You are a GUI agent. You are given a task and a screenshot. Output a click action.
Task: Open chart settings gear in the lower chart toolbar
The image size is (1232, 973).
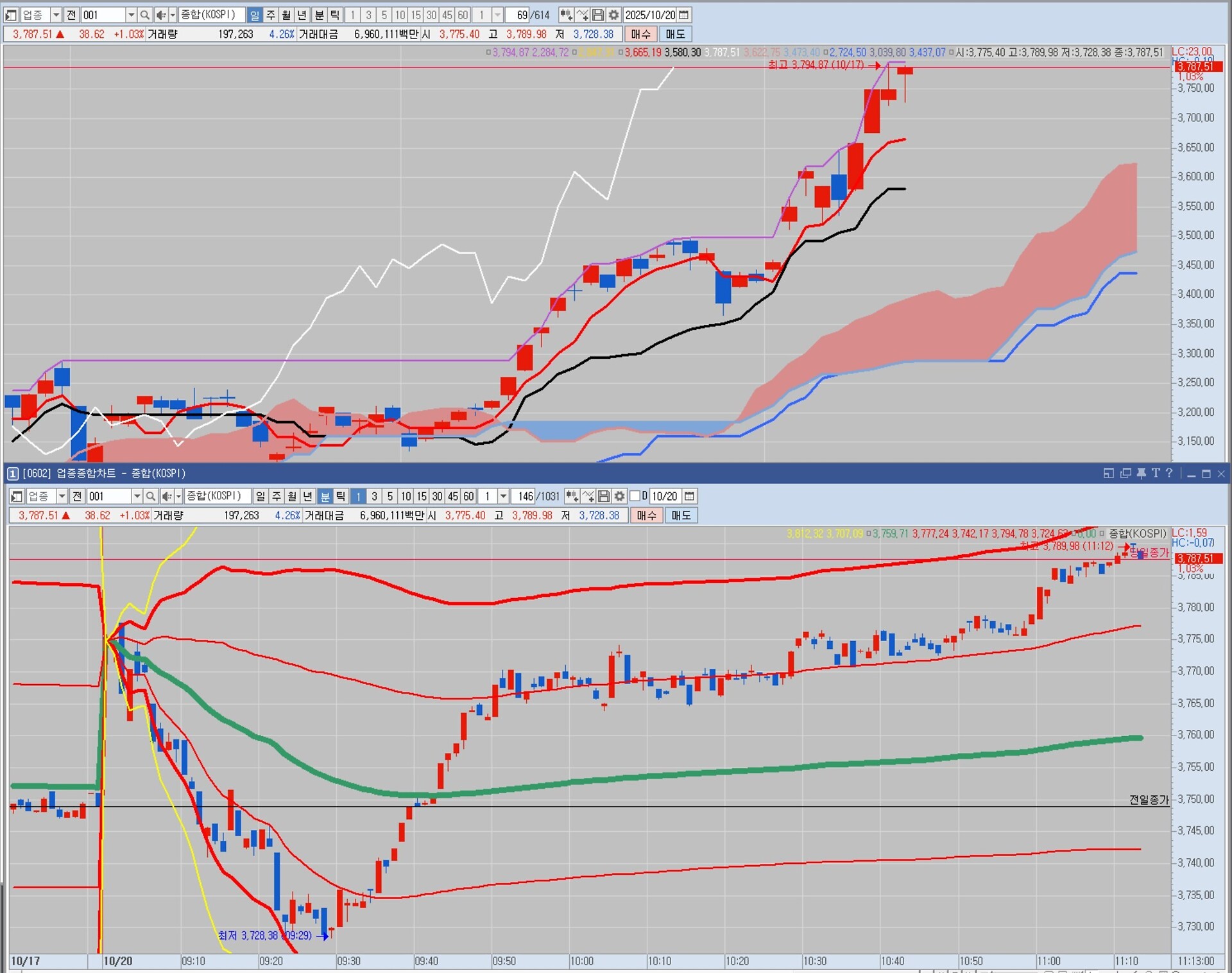click(x=619, y=496)
